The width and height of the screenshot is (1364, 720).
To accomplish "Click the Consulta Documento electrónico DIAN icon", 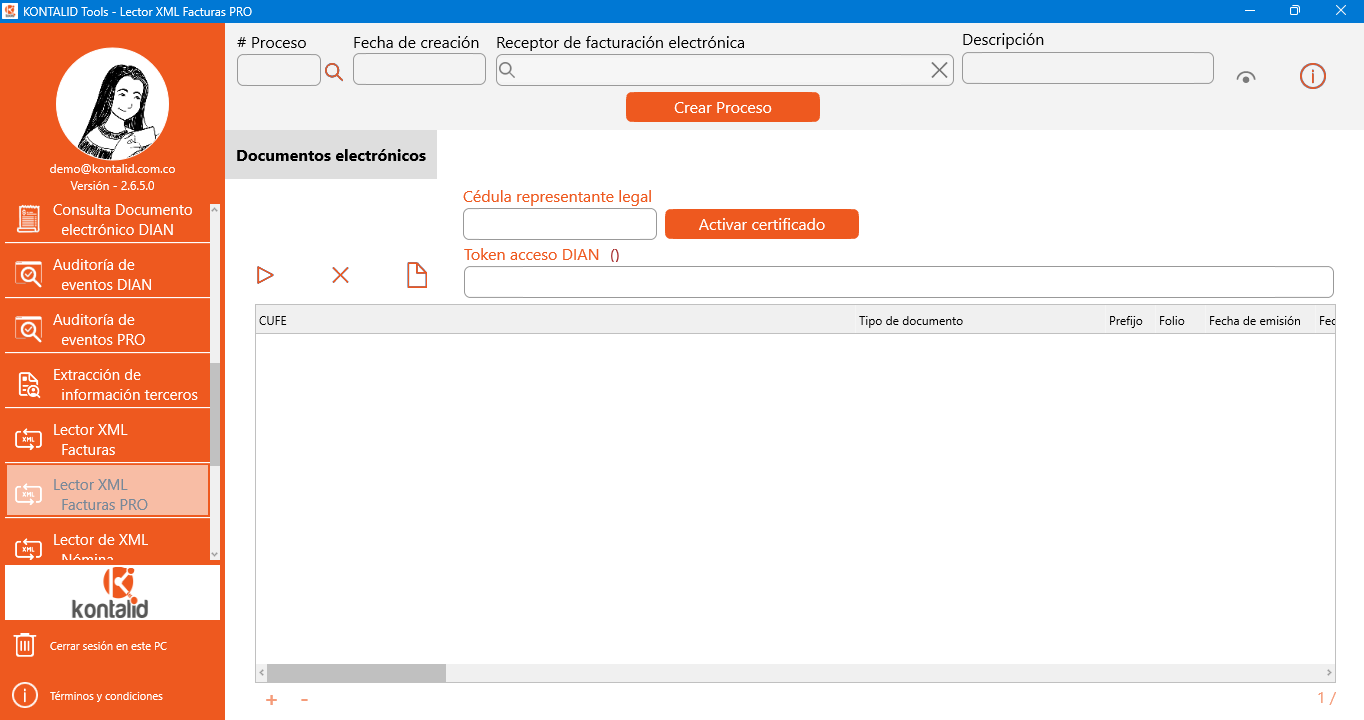I will pyautogui.click(x=28, y=219).
